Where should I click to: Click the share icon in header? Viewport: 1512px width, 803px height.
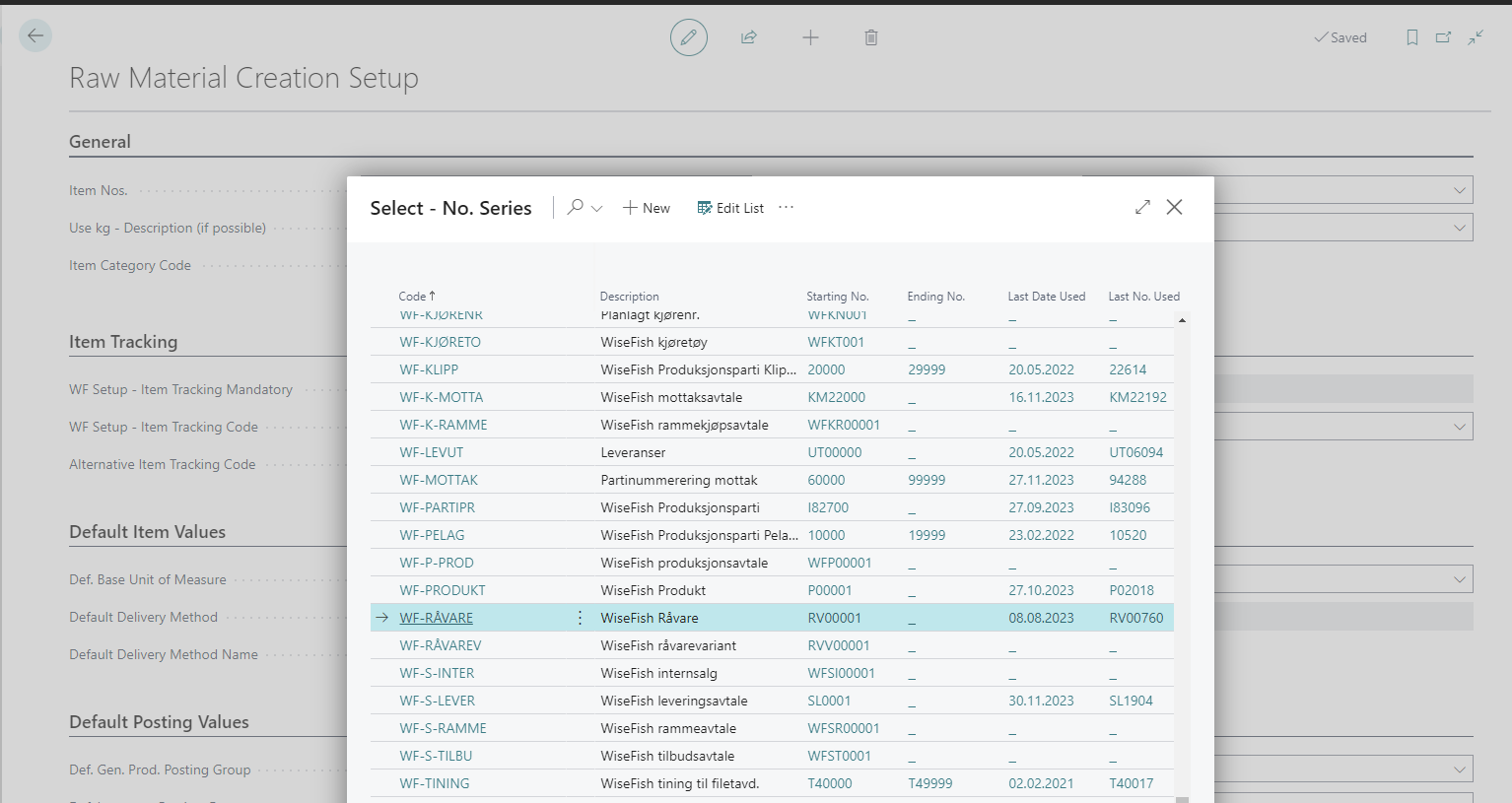[749, 37]
